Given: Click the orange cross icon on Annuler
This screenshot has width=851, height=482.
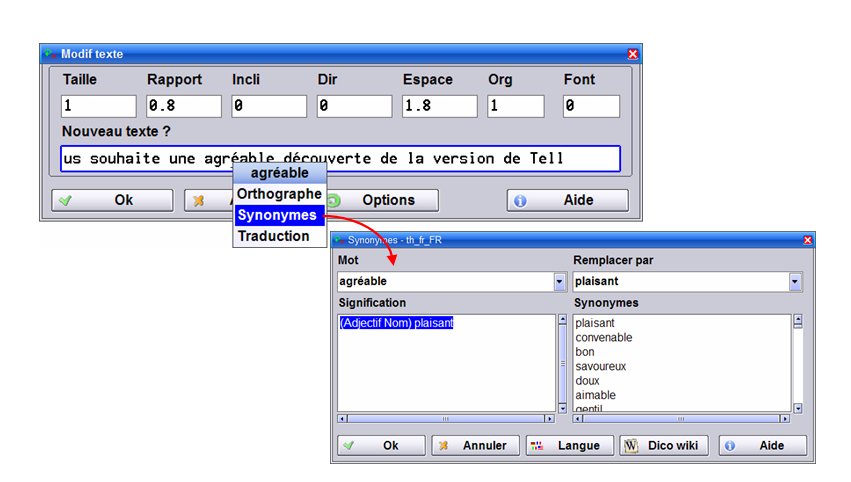Looking at the screenshot, I should (443, 446).
